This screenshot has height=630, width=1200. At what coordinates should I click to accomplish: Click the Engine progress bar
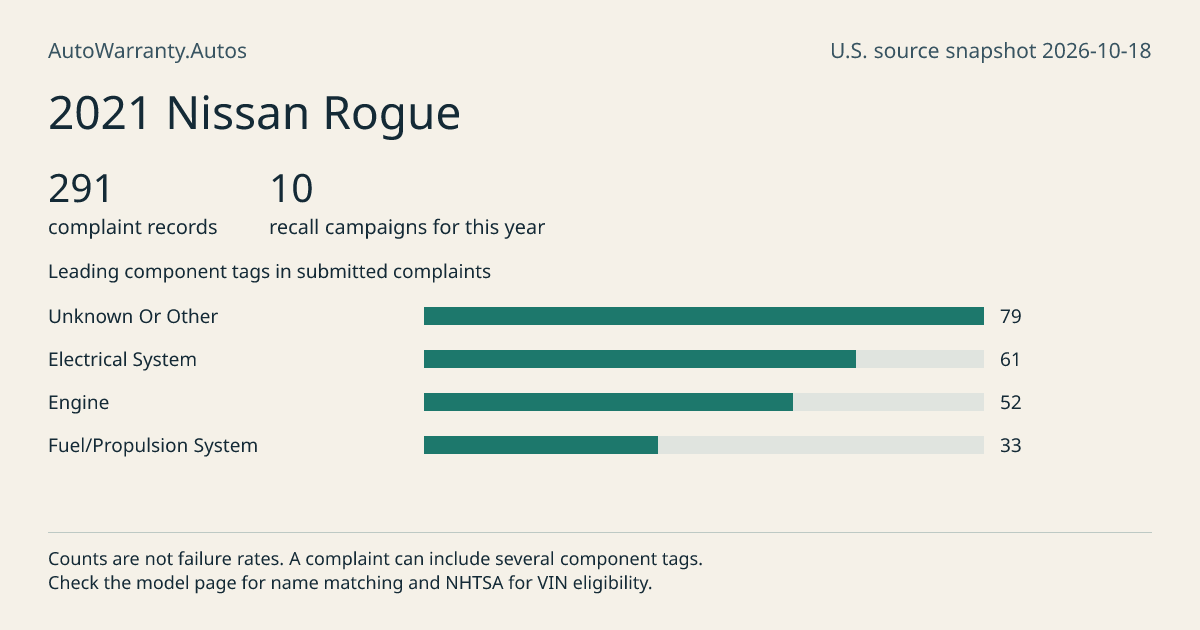704,402
